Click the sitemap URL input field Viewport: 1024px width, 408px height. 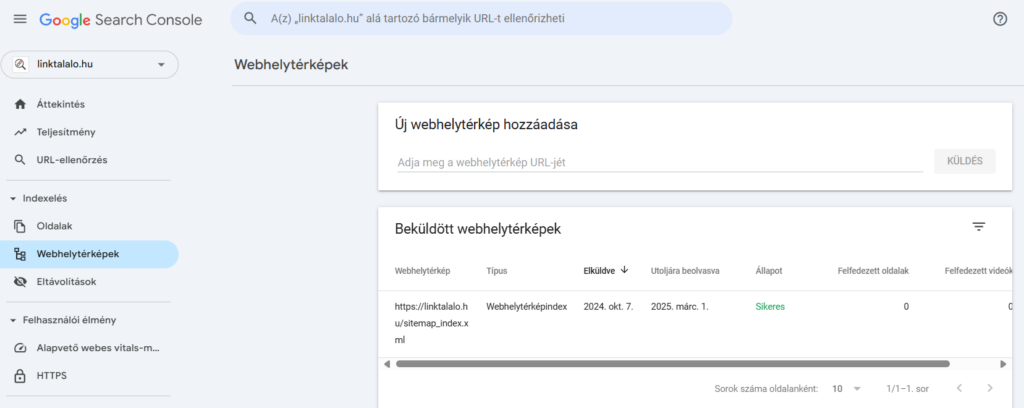point(660,163)
